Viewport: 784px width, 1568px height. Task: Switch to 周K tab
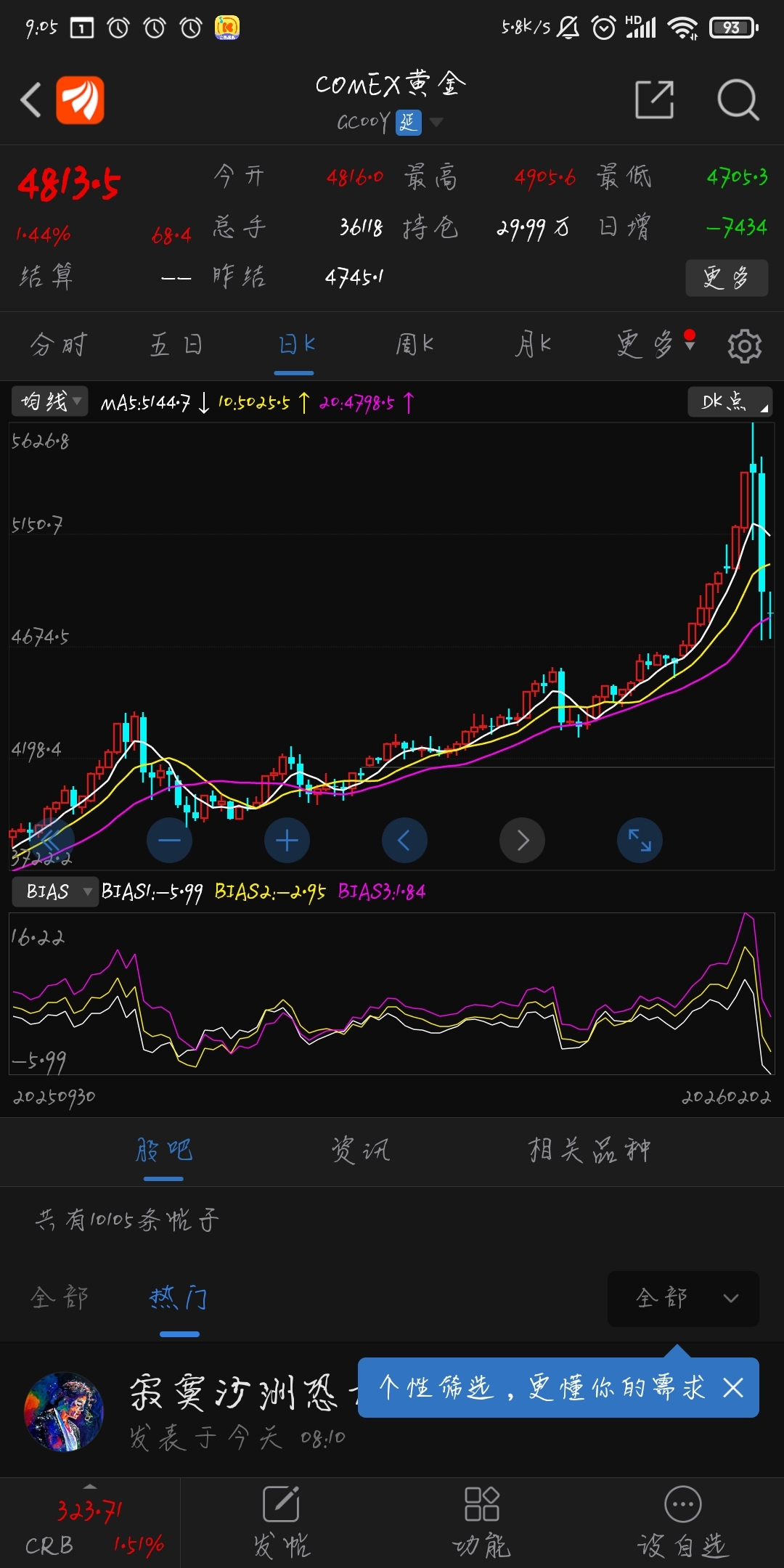tap(415, 344)
